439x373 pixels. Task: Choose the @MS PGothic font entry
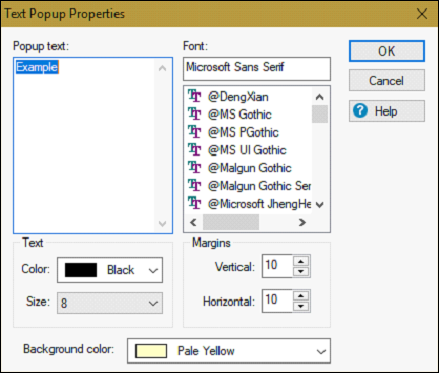click(249, 132)
